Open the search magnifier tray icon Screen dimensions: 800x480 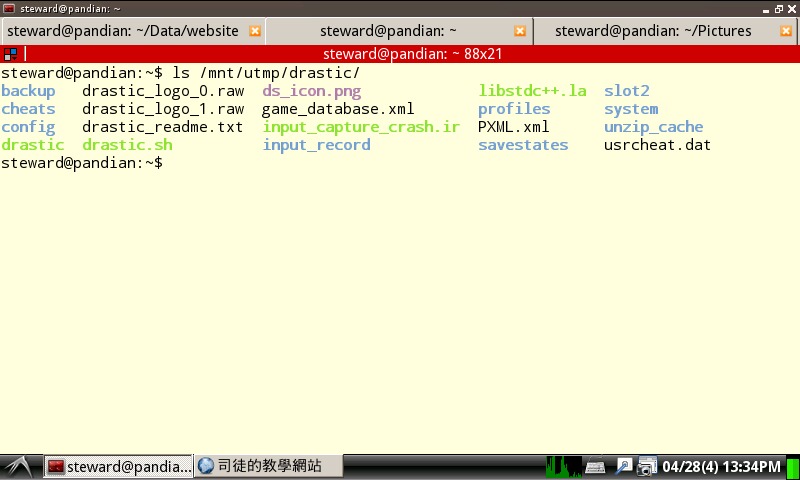(x=623, y=466)
